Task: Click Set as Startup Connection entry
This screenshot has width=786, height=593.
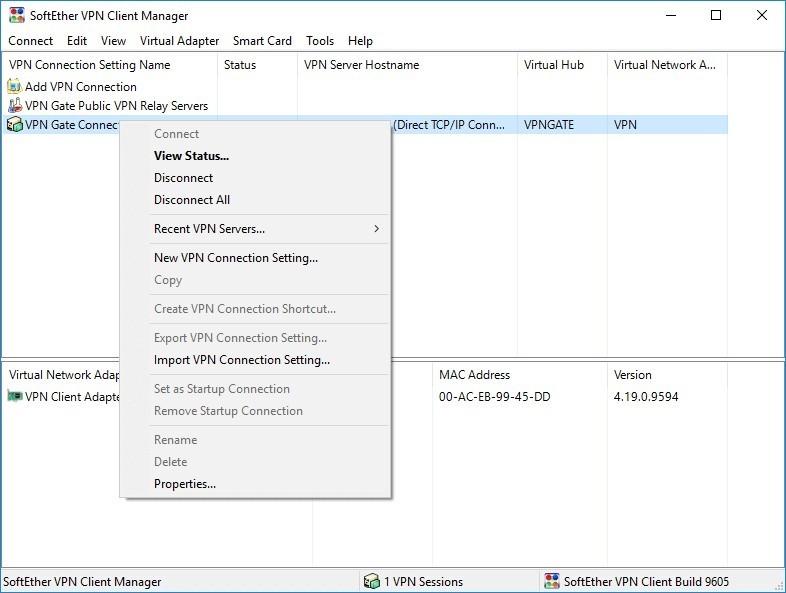Action: pos(255,389)
